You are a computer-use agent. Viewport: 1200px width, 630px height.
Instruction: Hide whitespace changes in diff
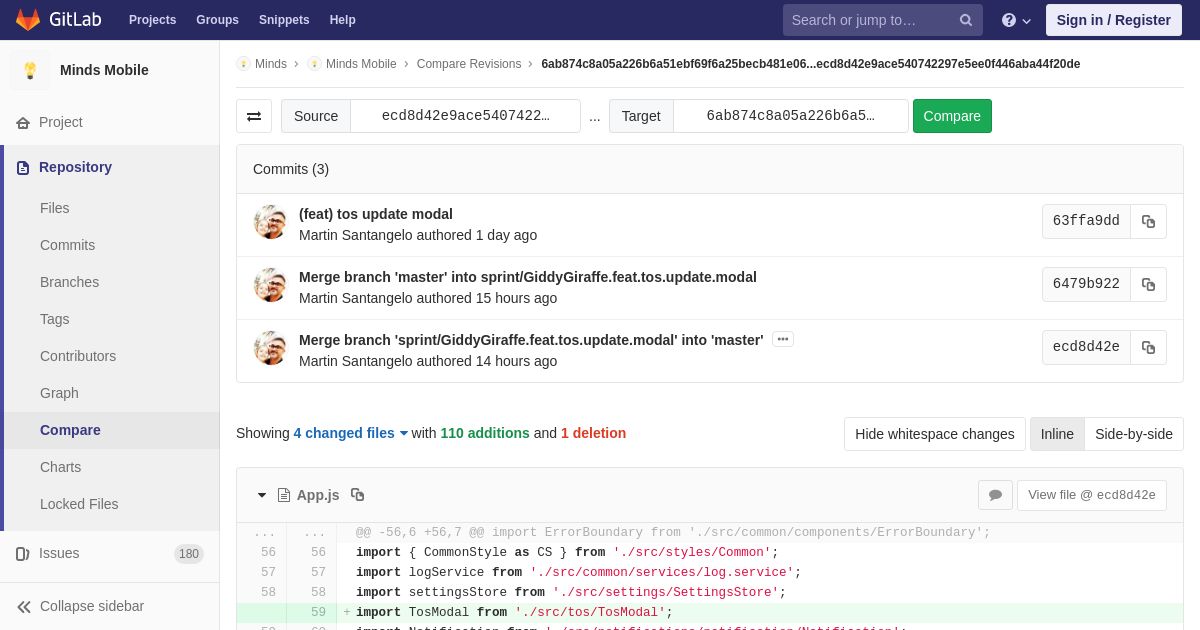pos(934,434)
